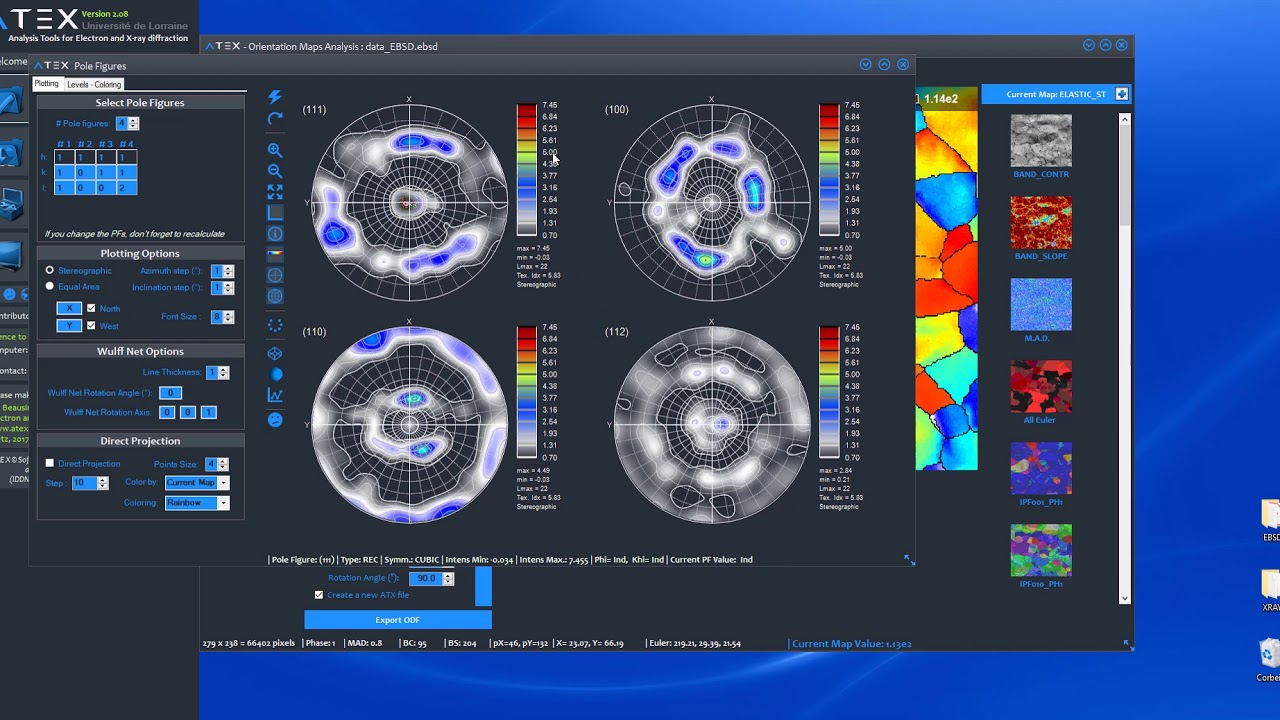Click the smiley face icon
Image resolution: width=1280 pixels, height=720 pixels.
coord(275,420)
